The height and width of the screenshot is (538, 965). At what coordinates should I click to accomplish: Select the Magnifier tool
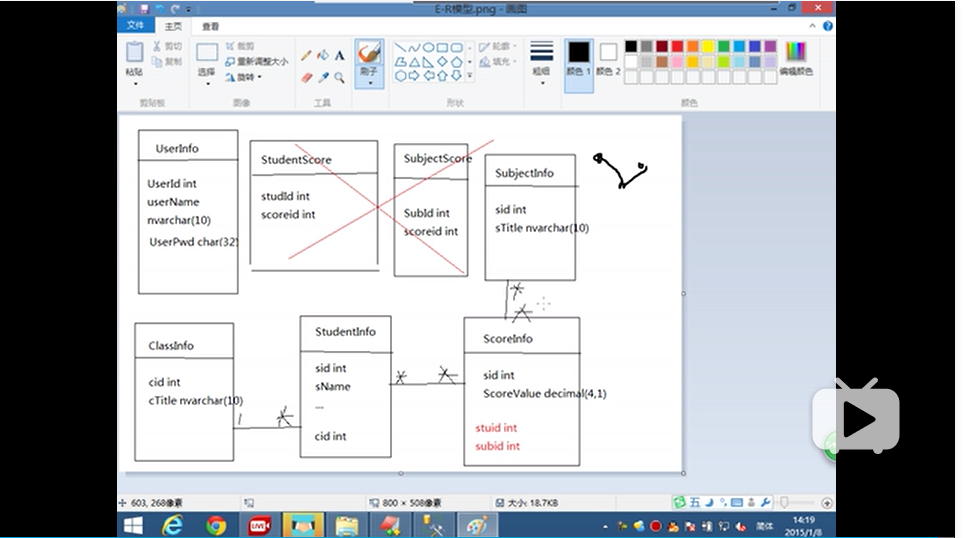click(x=340, y=78)
